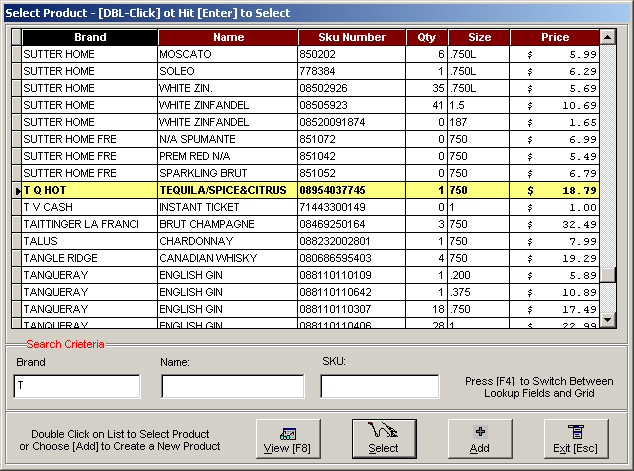634x471 pixels.
Task: Select the BRUT CHAMPAGNE cell
Action: point(228,224)
